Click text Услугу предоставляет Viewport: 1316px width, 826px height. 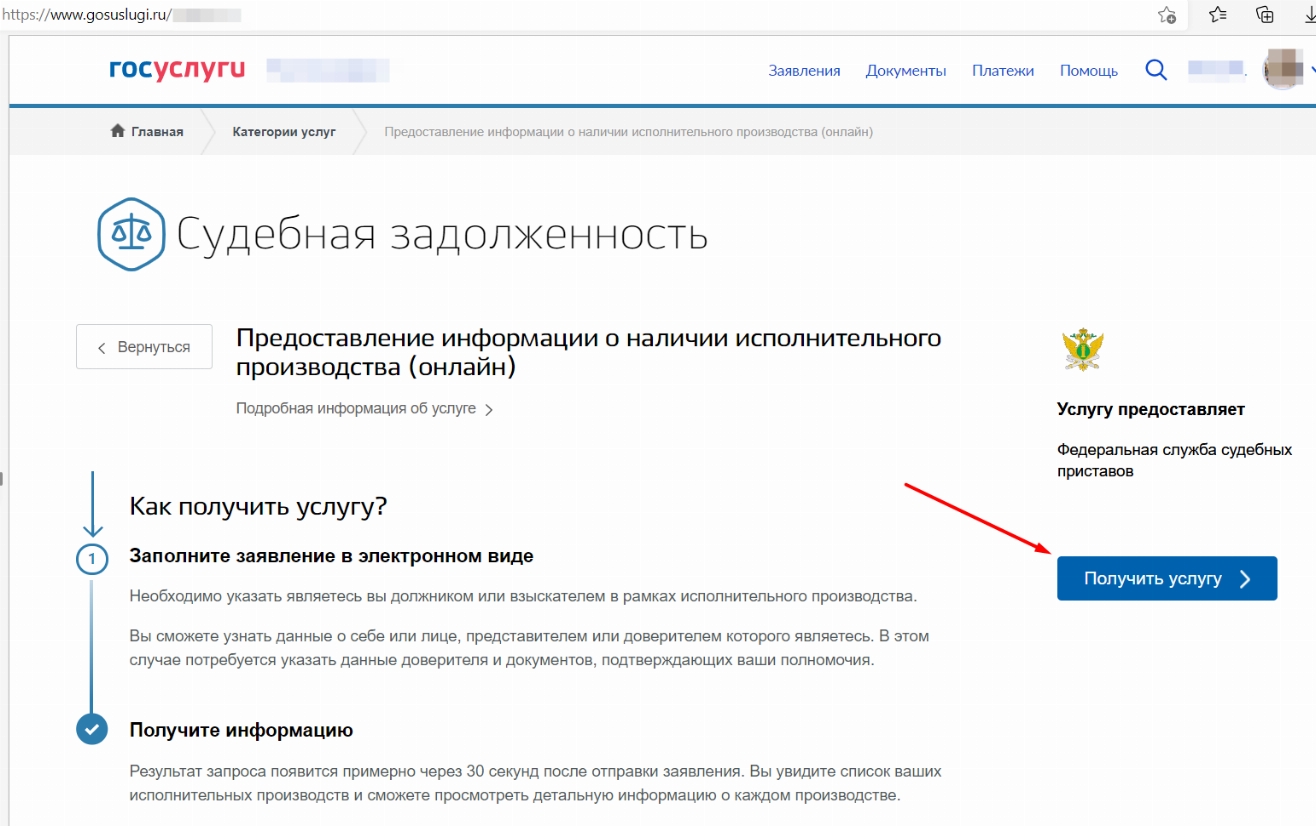[1151, 409]
